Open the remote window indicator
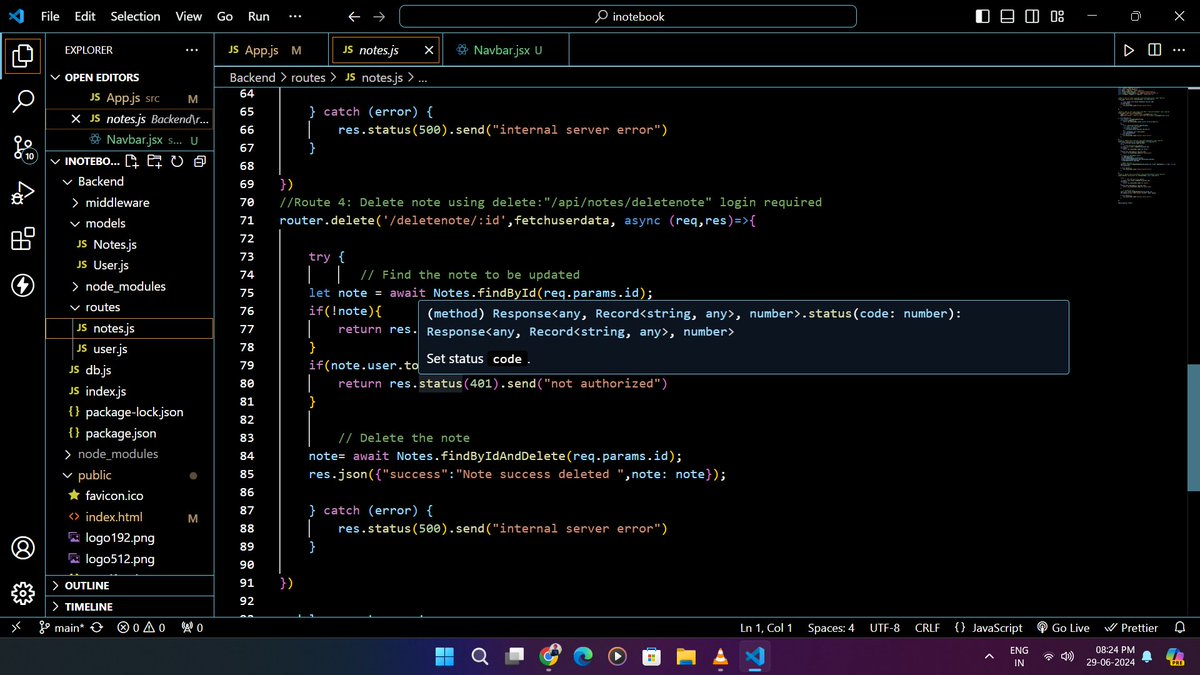The width and height of the screenshot is (1200, 675). 15,628
